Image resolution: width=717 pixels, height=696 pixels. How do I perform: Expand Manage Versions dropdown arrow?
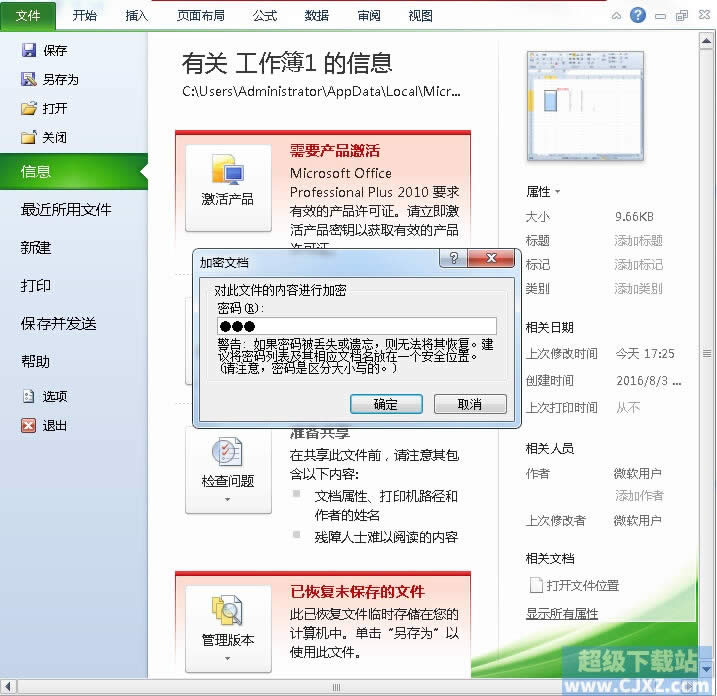tap(228, 659)
